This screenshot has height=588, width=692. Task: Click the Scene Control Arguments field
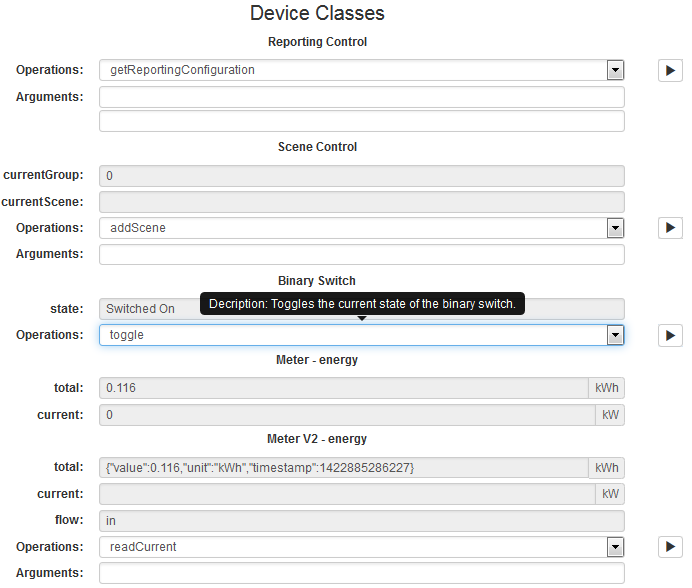point(361,254)
